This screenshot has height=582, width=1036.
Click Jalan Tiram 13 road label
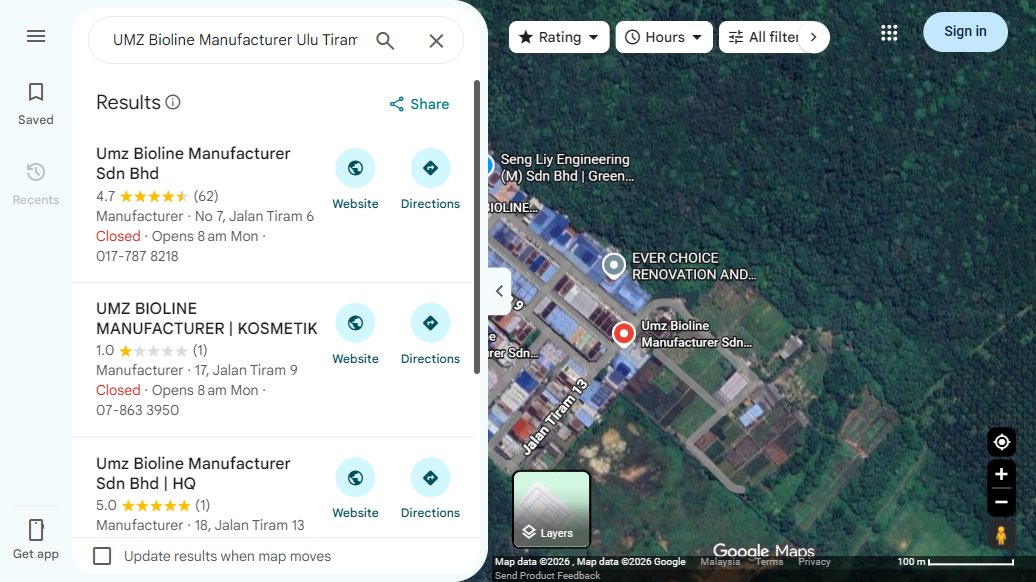point(555,417)
